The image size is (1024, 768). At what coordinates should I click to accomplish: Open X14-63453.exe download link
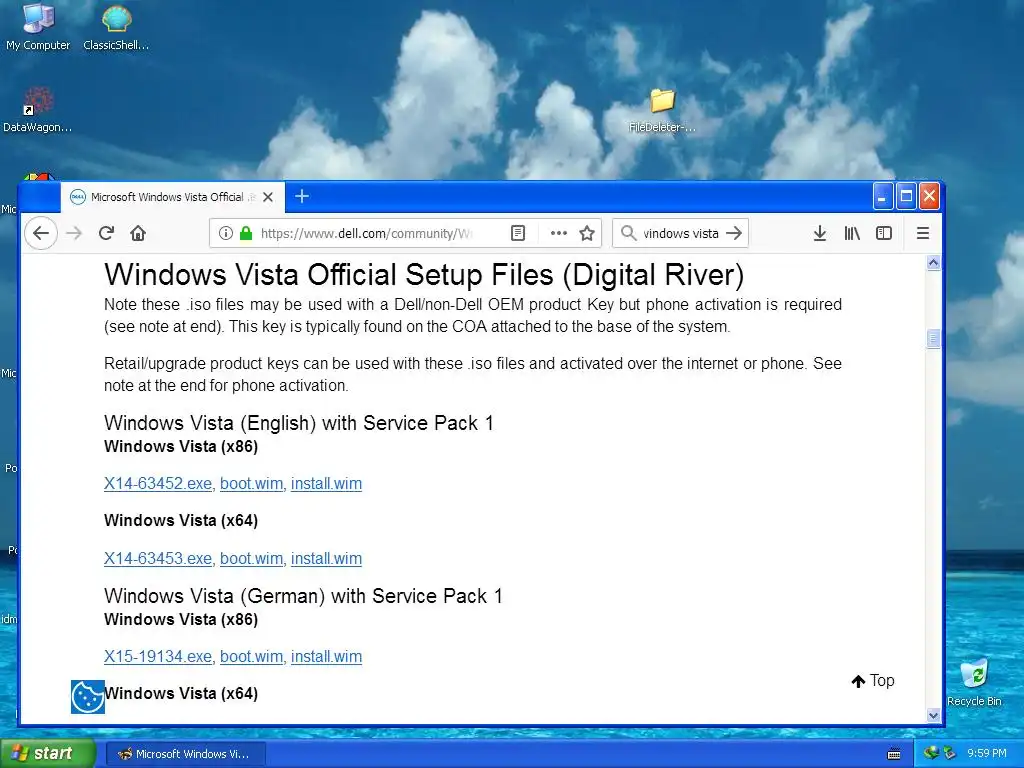158,559
